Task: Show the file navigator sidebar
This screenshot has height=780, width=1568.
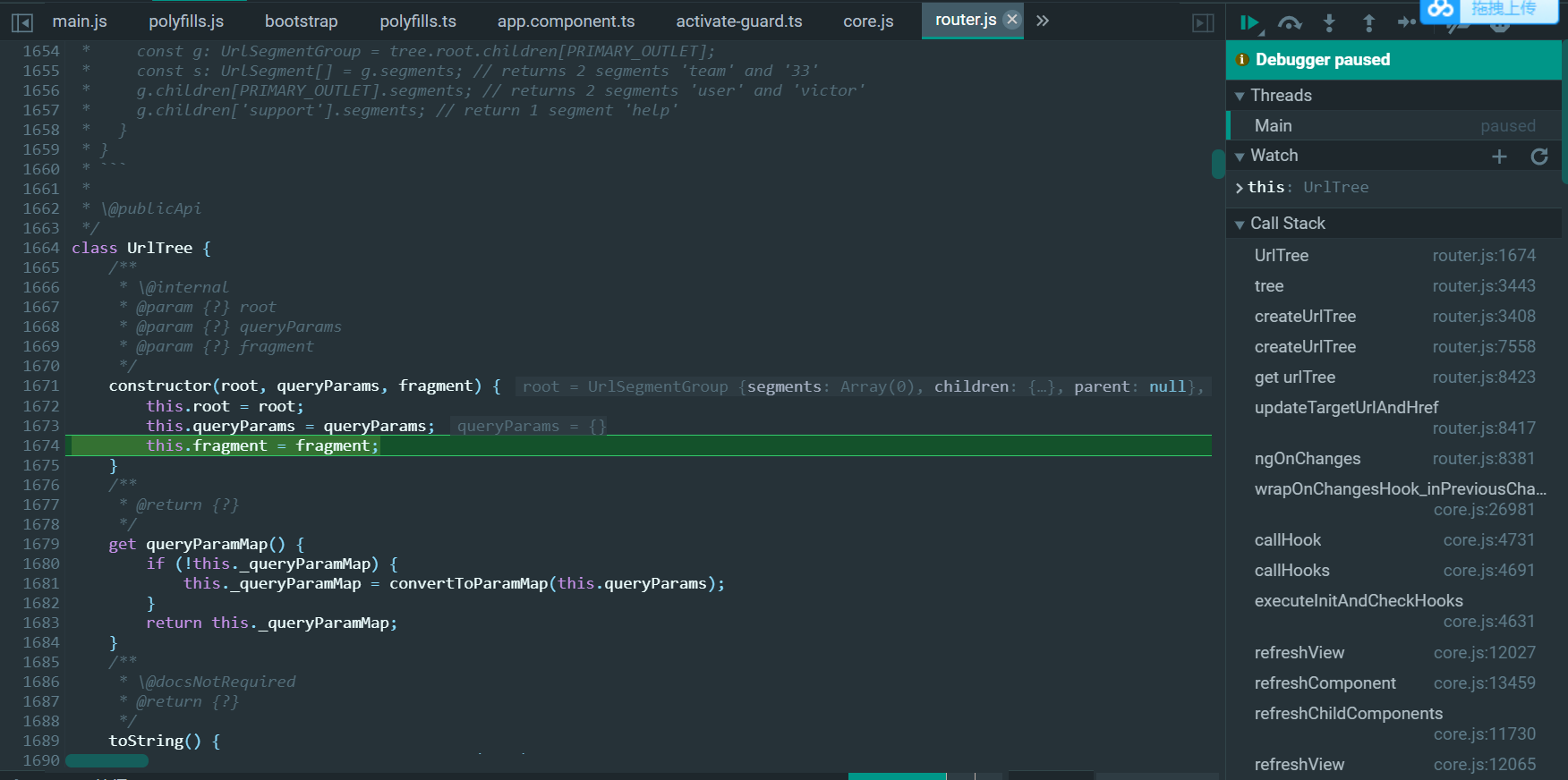Action: click(22, 22)
